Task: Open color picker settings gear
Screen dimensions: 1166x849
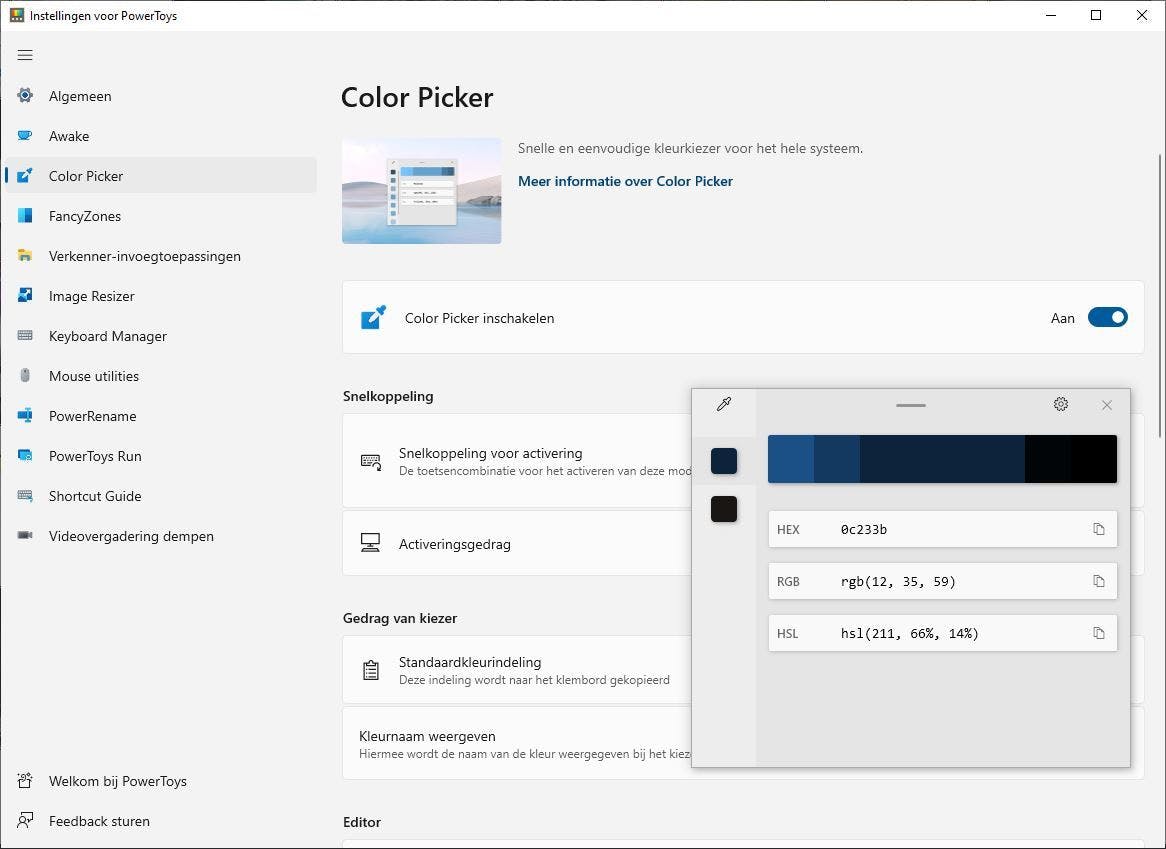Action: tap(1061, 404)
